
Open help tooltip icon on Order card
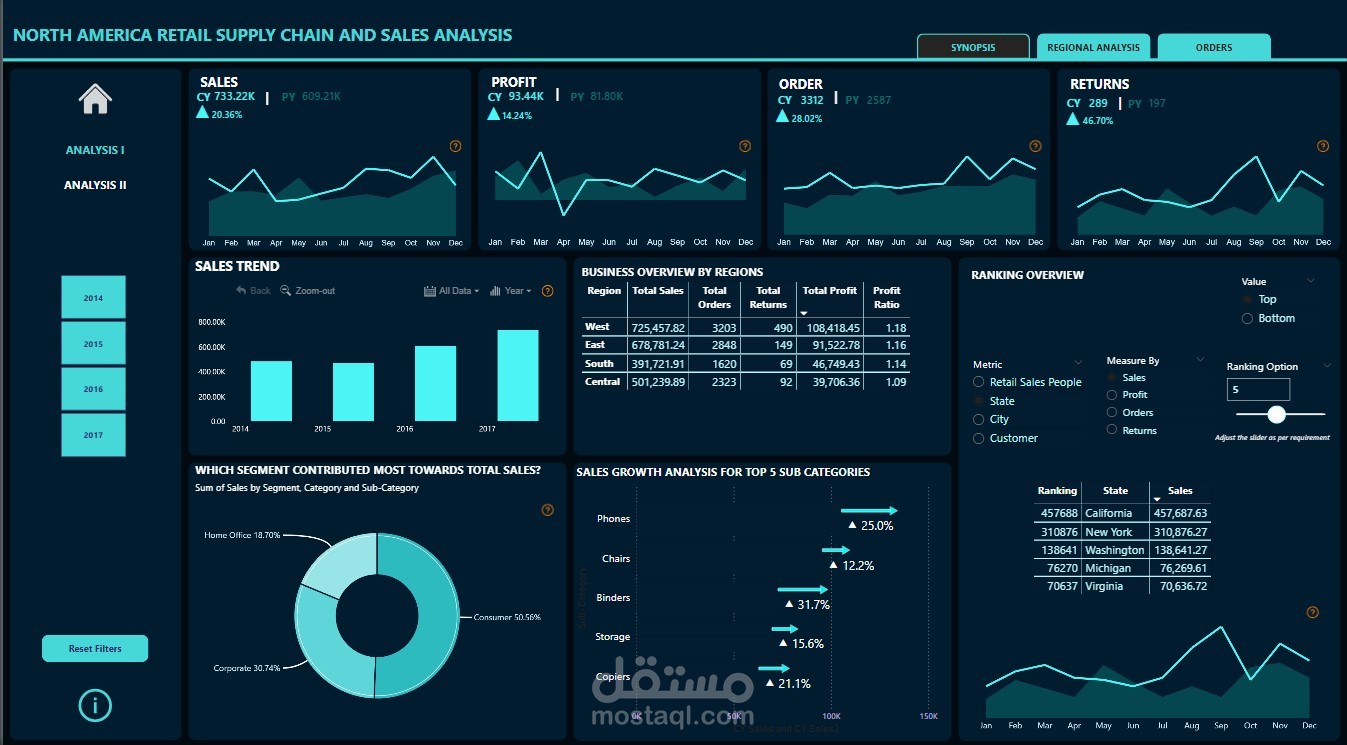(x=1034, y=146)
